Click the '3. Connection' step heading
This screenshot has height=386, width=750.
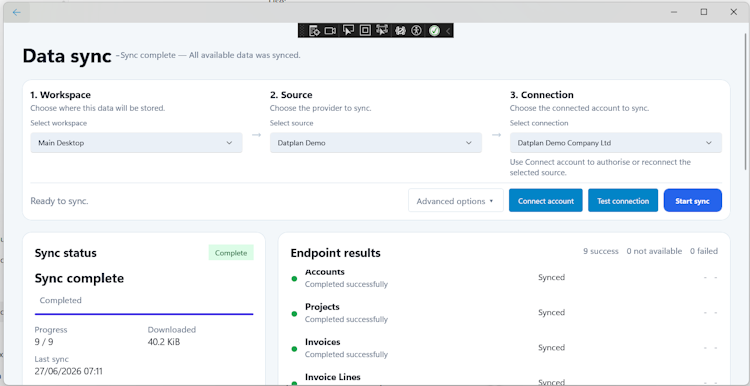(542, 95)
